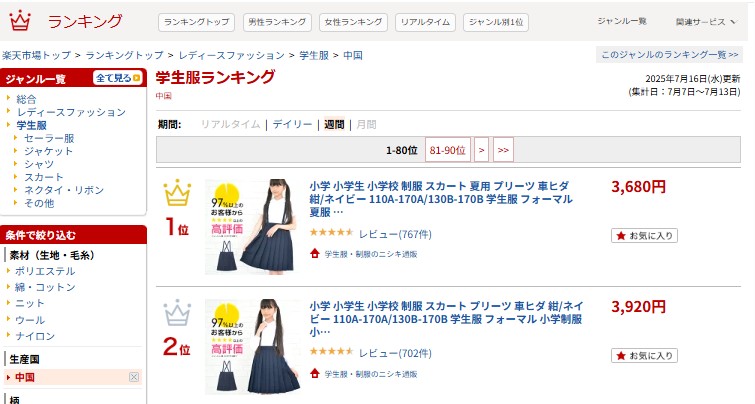Open the 男性ランキング tab
This screenshot has width=755, height=404.
click(x=277, y=22)
